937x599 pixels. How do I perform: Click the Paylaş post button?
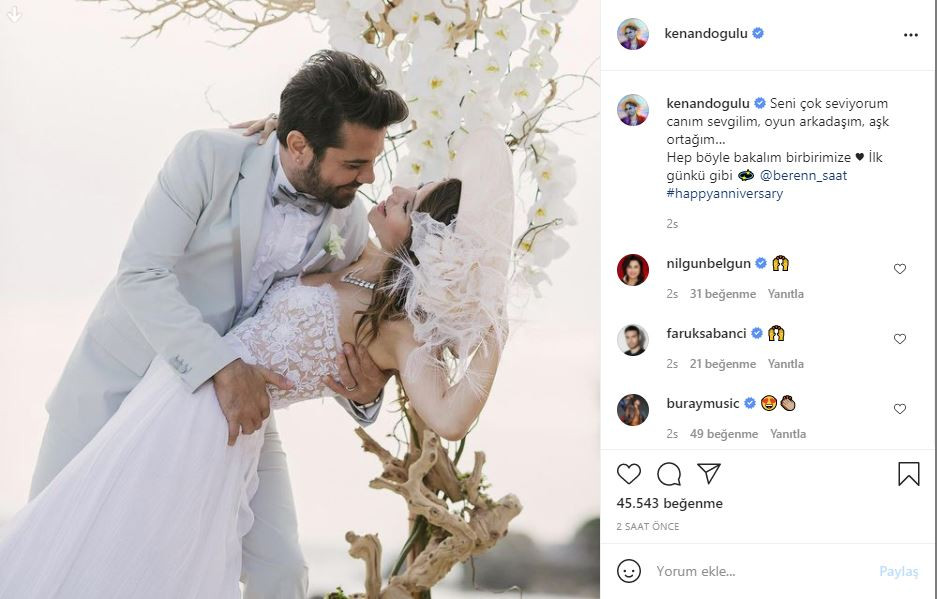(x=899, y=572)
